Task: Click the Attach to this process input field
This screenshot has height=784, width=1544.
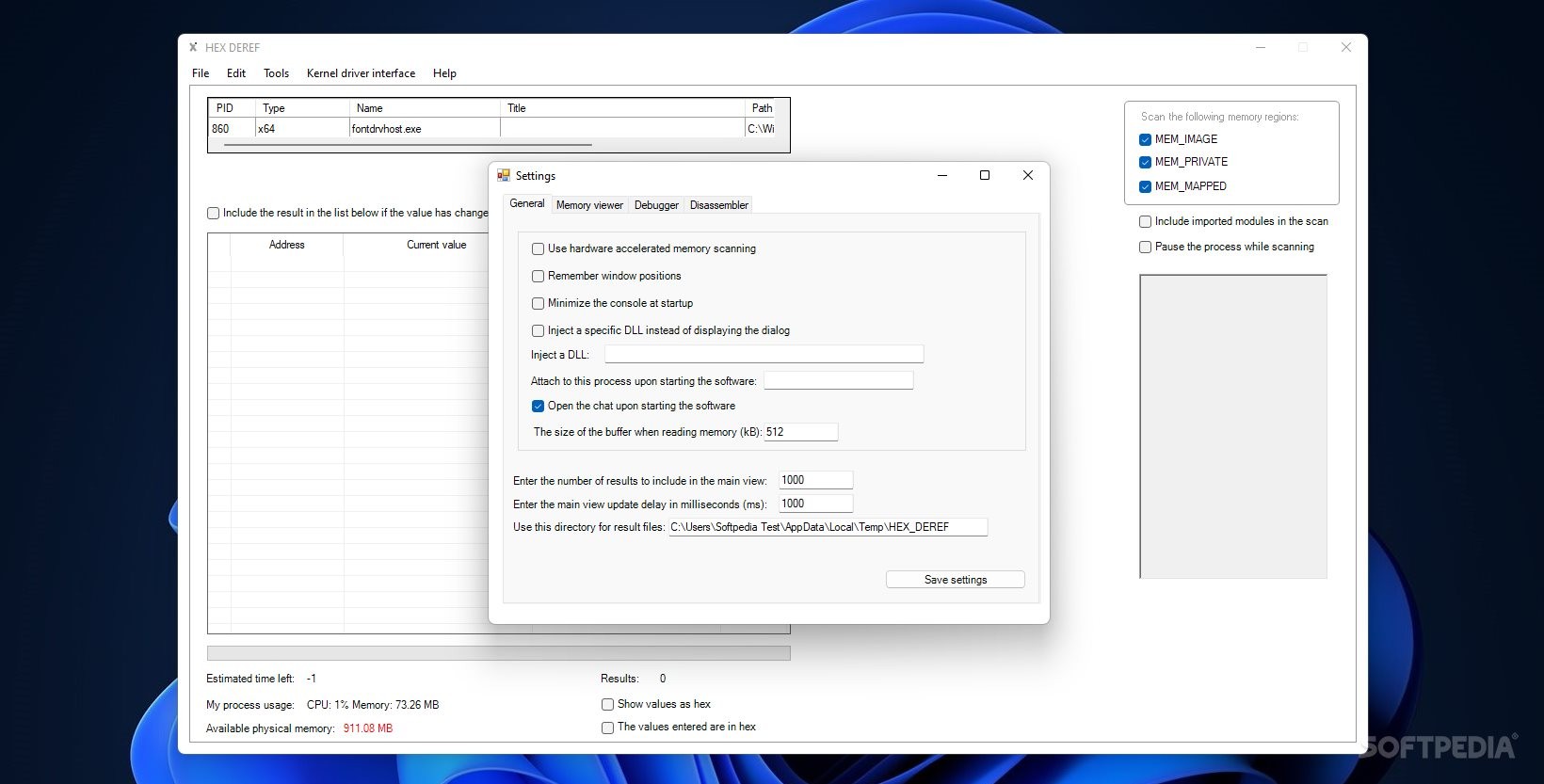Action: pyautogui.click(x=838, y=380)
